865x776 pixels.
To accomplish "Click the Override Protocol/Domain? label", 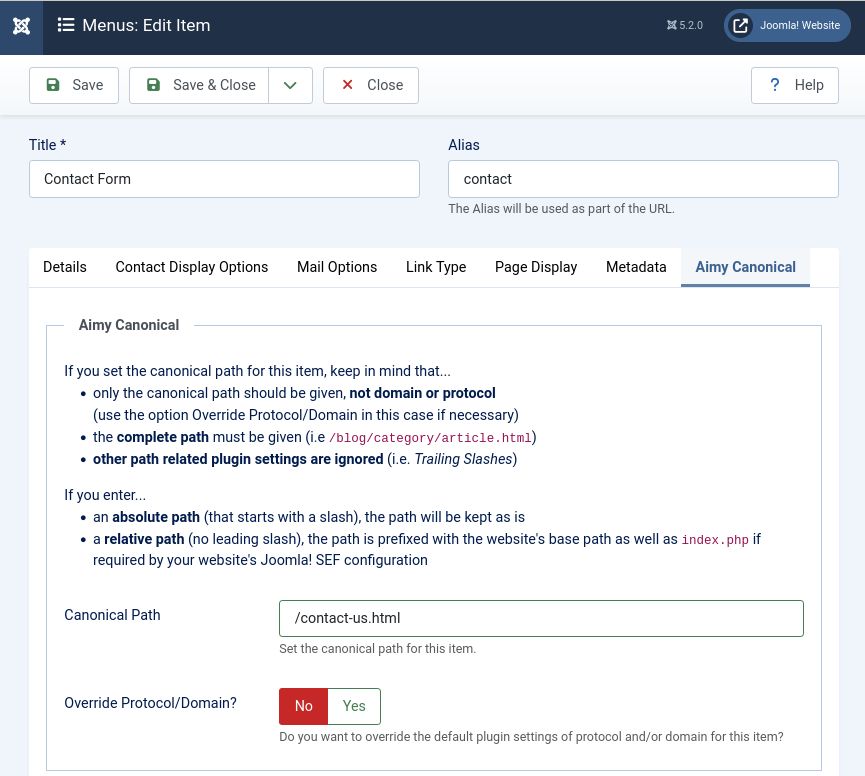I will 150,703.
